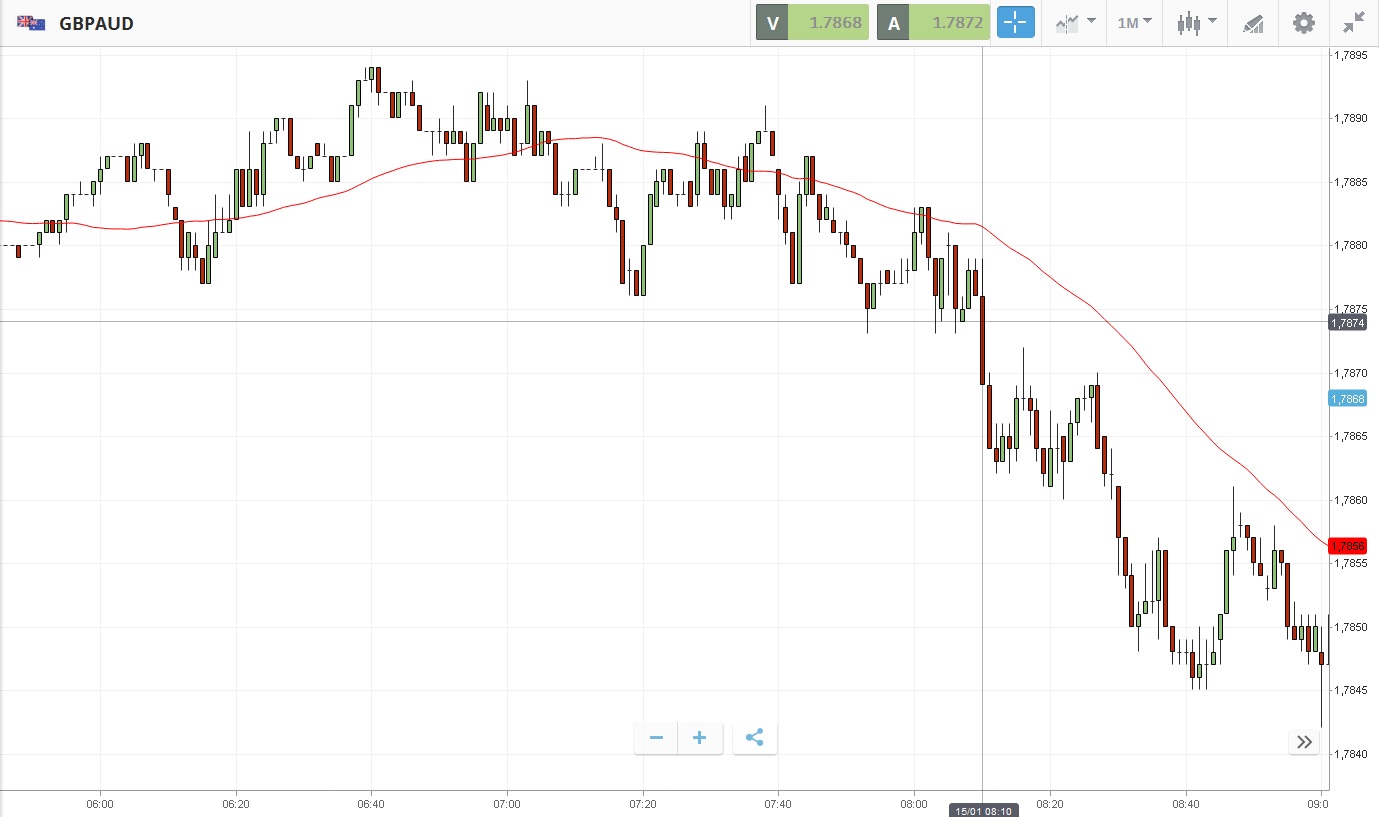Screen dimensions: 1379x817
Task: Click the 15/01 08:10 time marker
Action: tap(983, 810)
